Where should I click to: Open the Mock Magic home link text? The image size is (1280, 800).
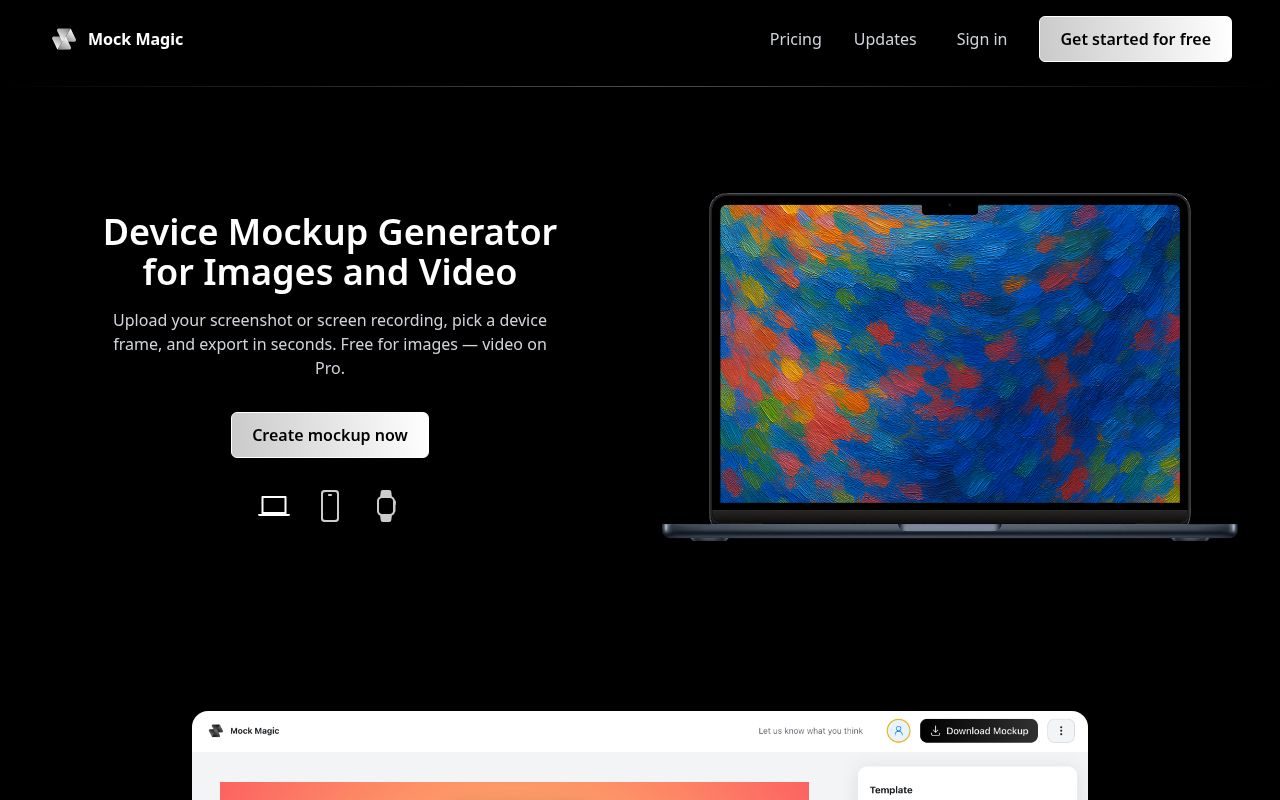tap(135, 39)
